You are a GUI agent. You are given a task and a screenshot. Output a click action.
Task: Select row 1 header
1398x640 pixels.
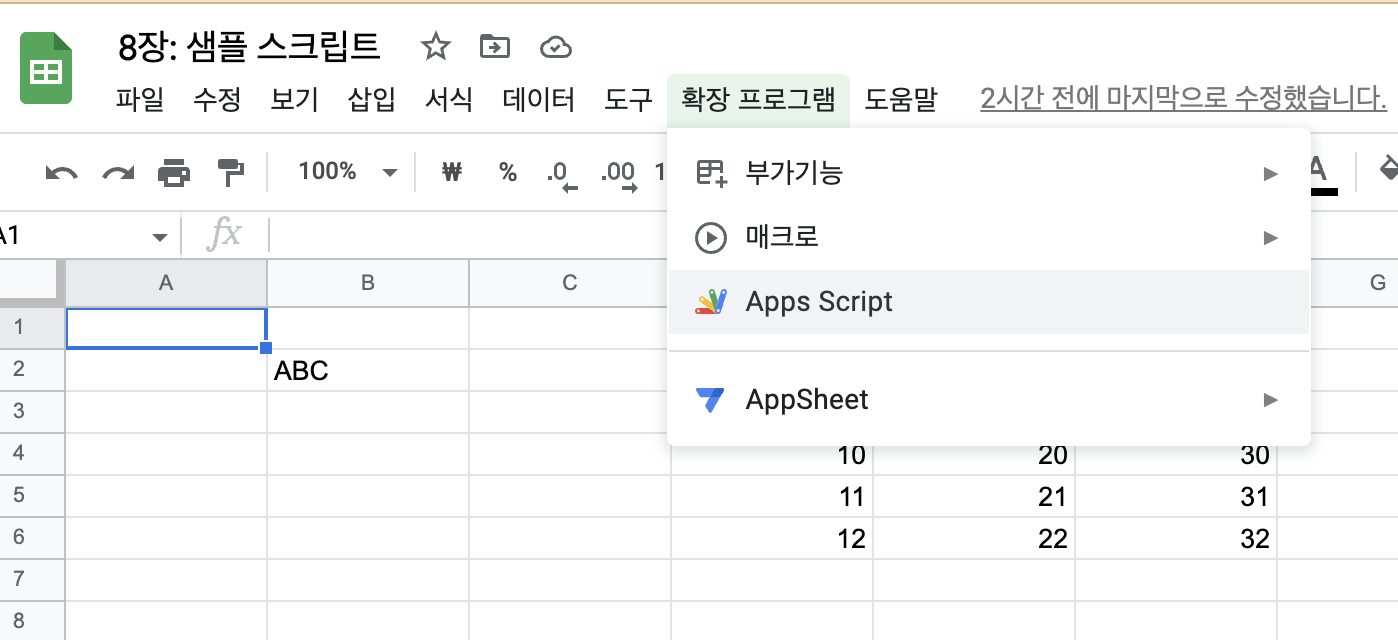(x=32, y=327)
